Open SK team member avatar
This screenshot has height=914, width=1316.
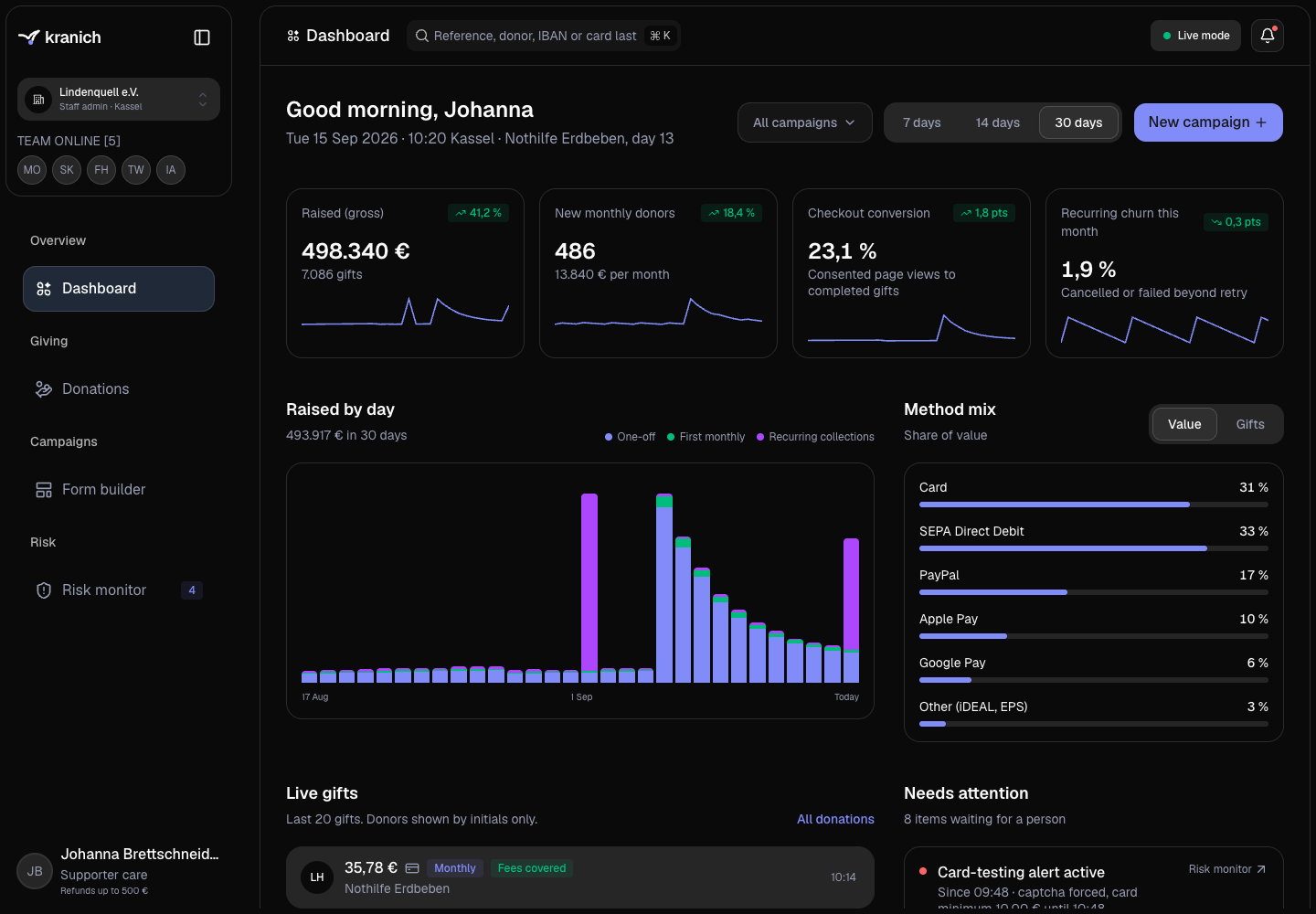pos(67,170)
